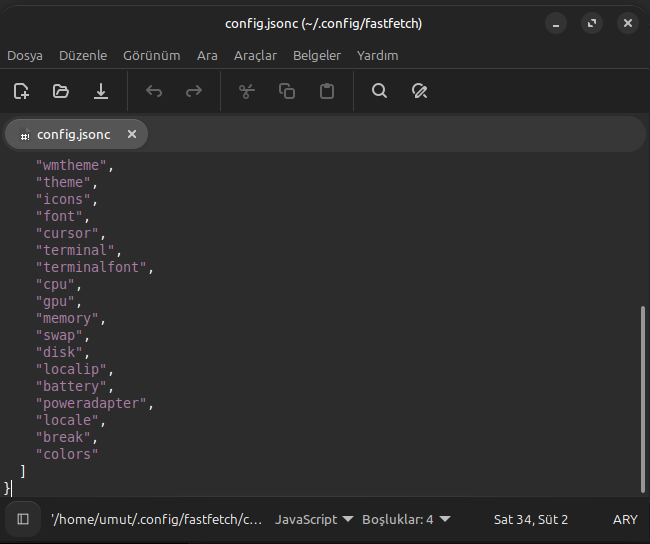Image resolution: width=650 pixels, height=544 pixels.
Task: Place the cursor on the "terminal" line
Action: [x=78, y=250]
